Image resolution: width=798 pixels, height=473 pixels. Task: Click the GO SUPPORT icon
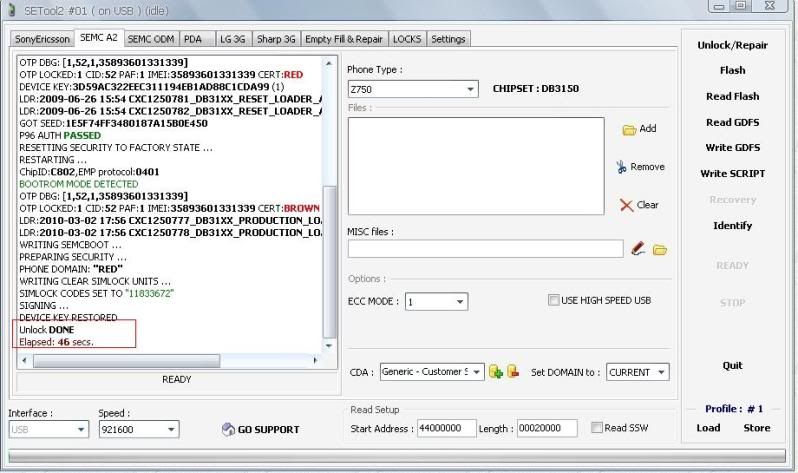pos(228,430)
